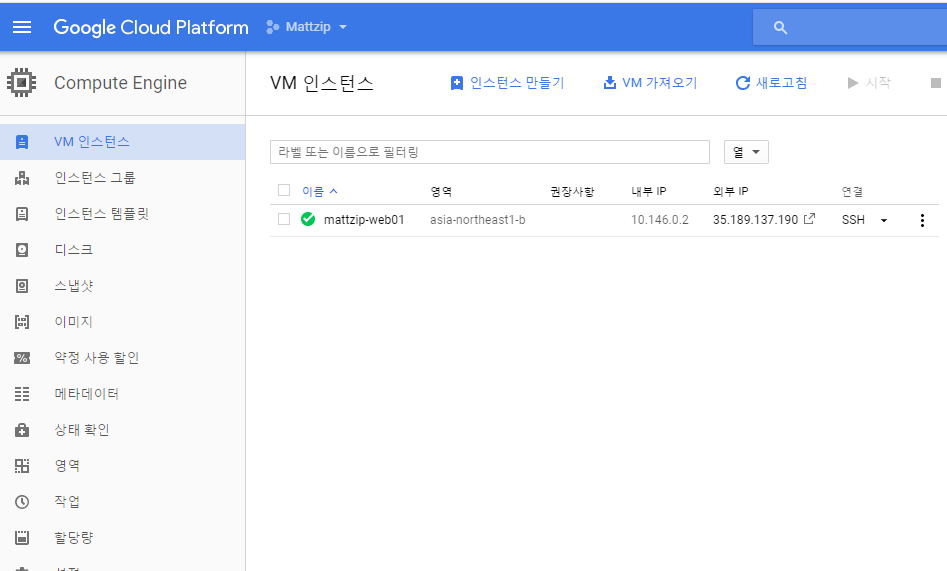Click the stop square icon in toolbar
The width and height of the screenshot is (947, 571).
coord(936,83)
